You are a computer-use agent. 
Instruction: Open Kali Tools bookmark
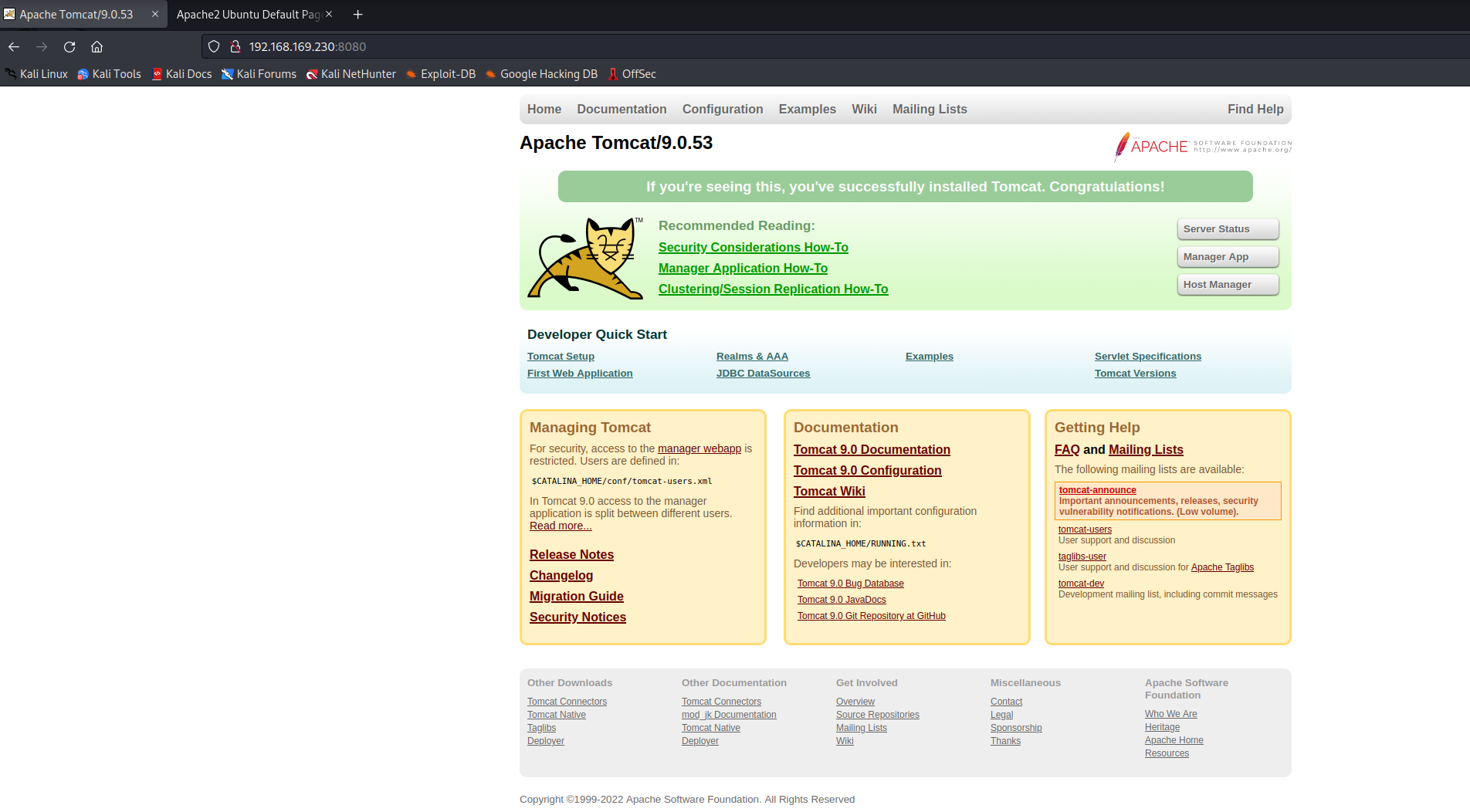tap(109, 74)
